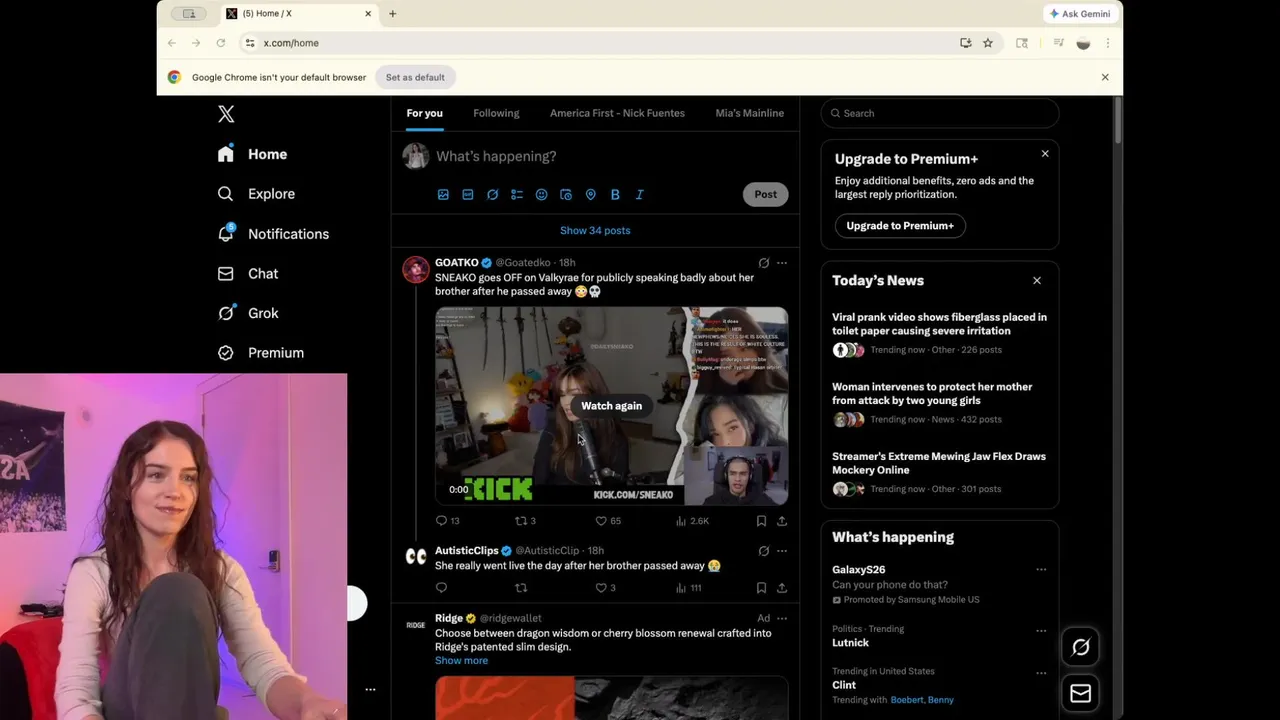Open a new Chrome tab

(393, 14)
